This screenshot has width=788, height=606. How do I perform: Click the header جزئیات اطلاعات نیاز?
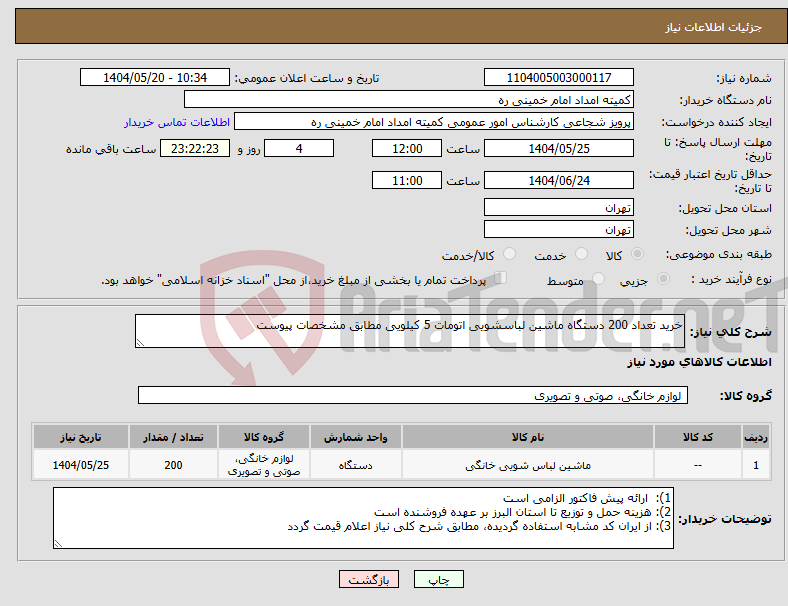(x=714, y=27)
